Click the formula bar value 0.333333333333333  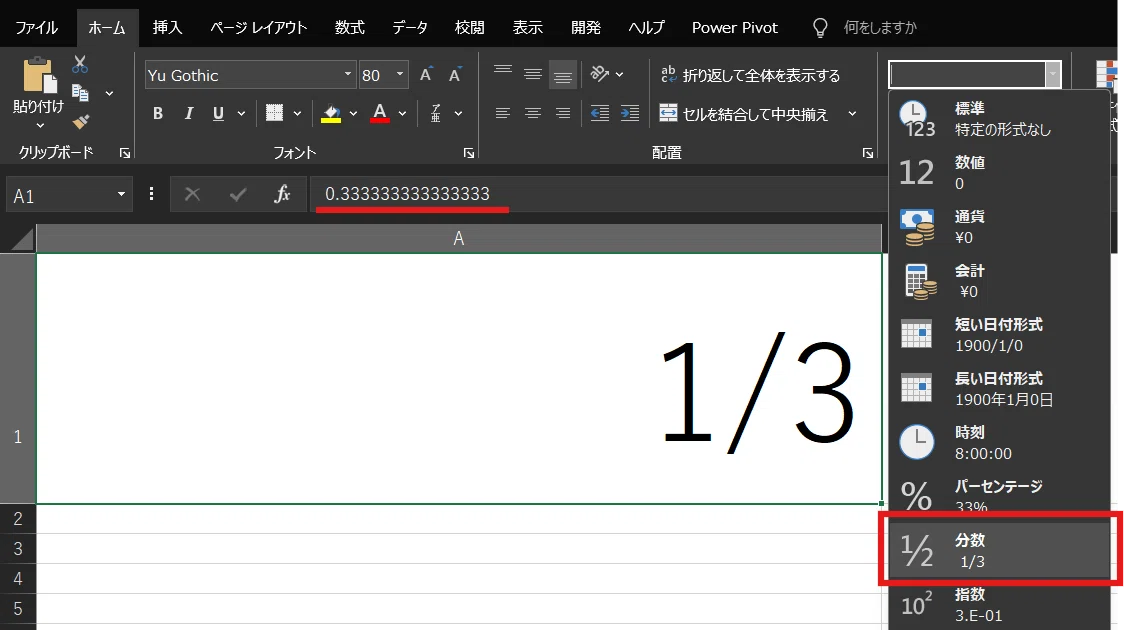[407, 194]
